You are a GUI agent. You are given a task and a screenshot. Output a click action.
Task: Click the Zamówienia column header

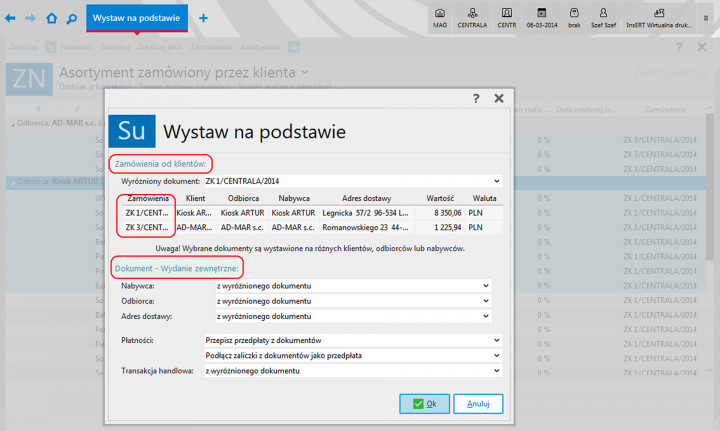tap(148, 198)
